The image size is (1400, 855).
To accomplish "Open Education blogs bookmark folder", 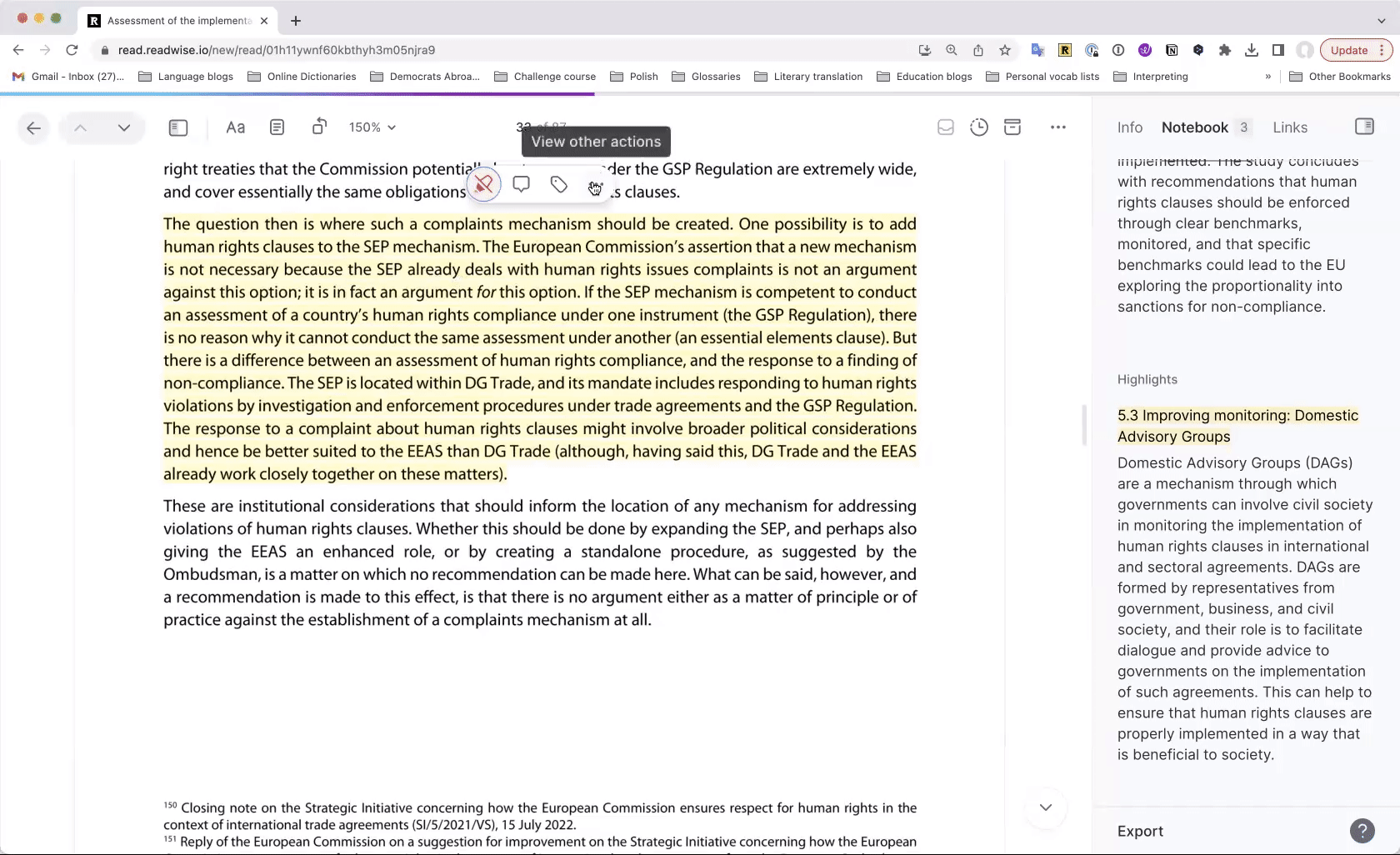I will [925, 76].
